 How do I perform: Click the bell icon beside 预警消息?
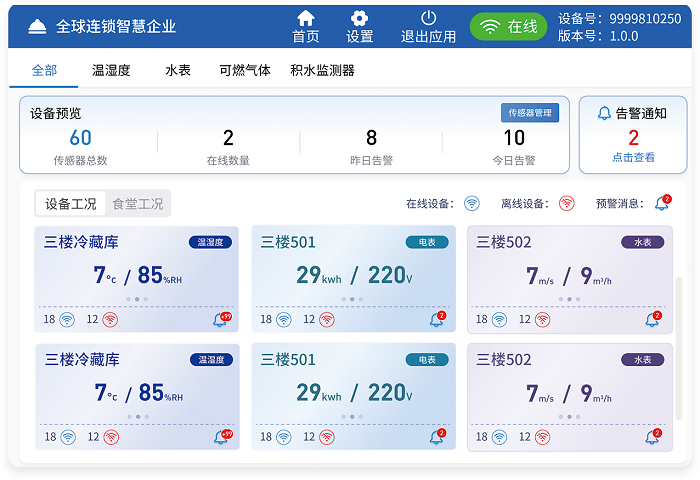click(662, 204)
